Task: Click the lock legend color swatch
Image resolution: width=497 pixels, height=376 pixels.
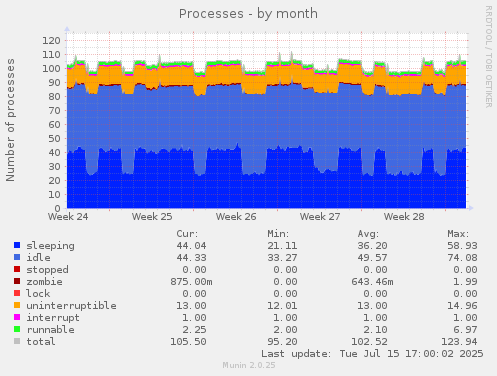Action: click(17, 293)
